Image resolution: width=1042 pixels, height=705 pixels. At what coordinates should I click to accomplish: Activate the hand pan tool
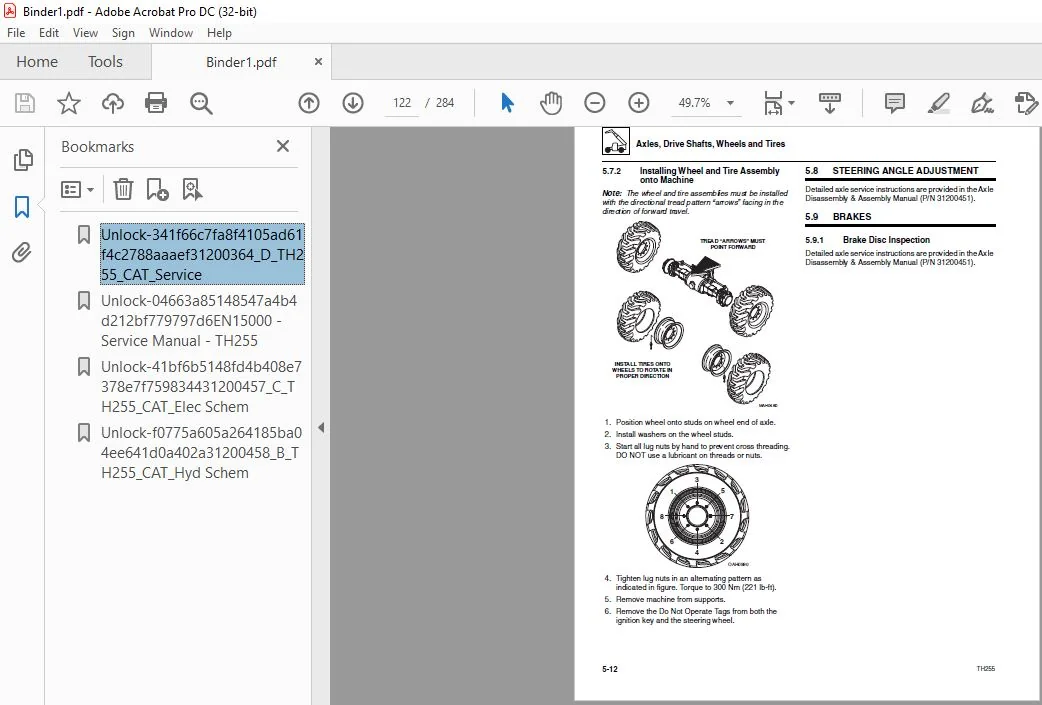pos(551,103)
